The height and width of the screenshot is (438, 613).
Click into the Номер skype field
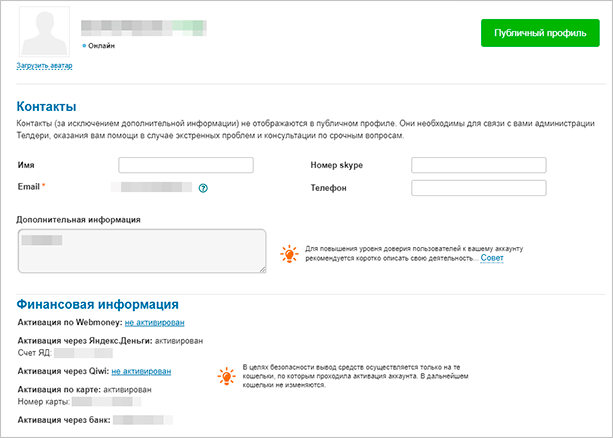[x=479, y=165]
